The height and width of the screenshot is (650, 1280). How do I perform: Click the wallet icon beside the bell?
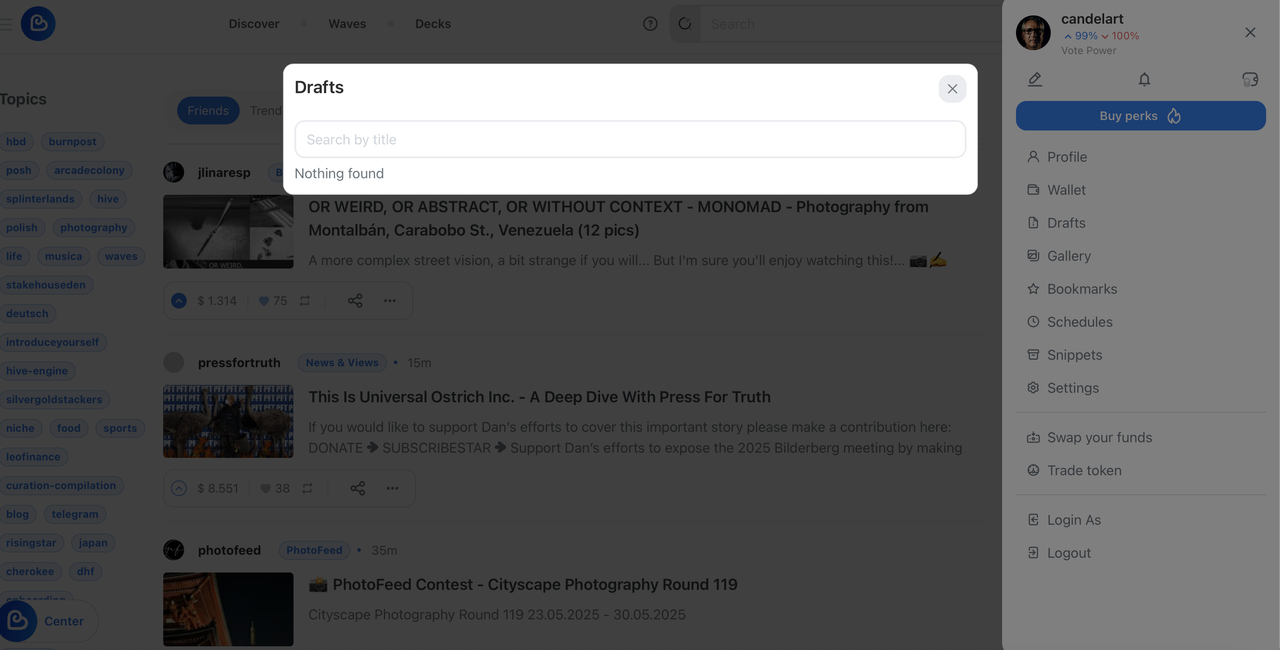tap(1250, 79)
